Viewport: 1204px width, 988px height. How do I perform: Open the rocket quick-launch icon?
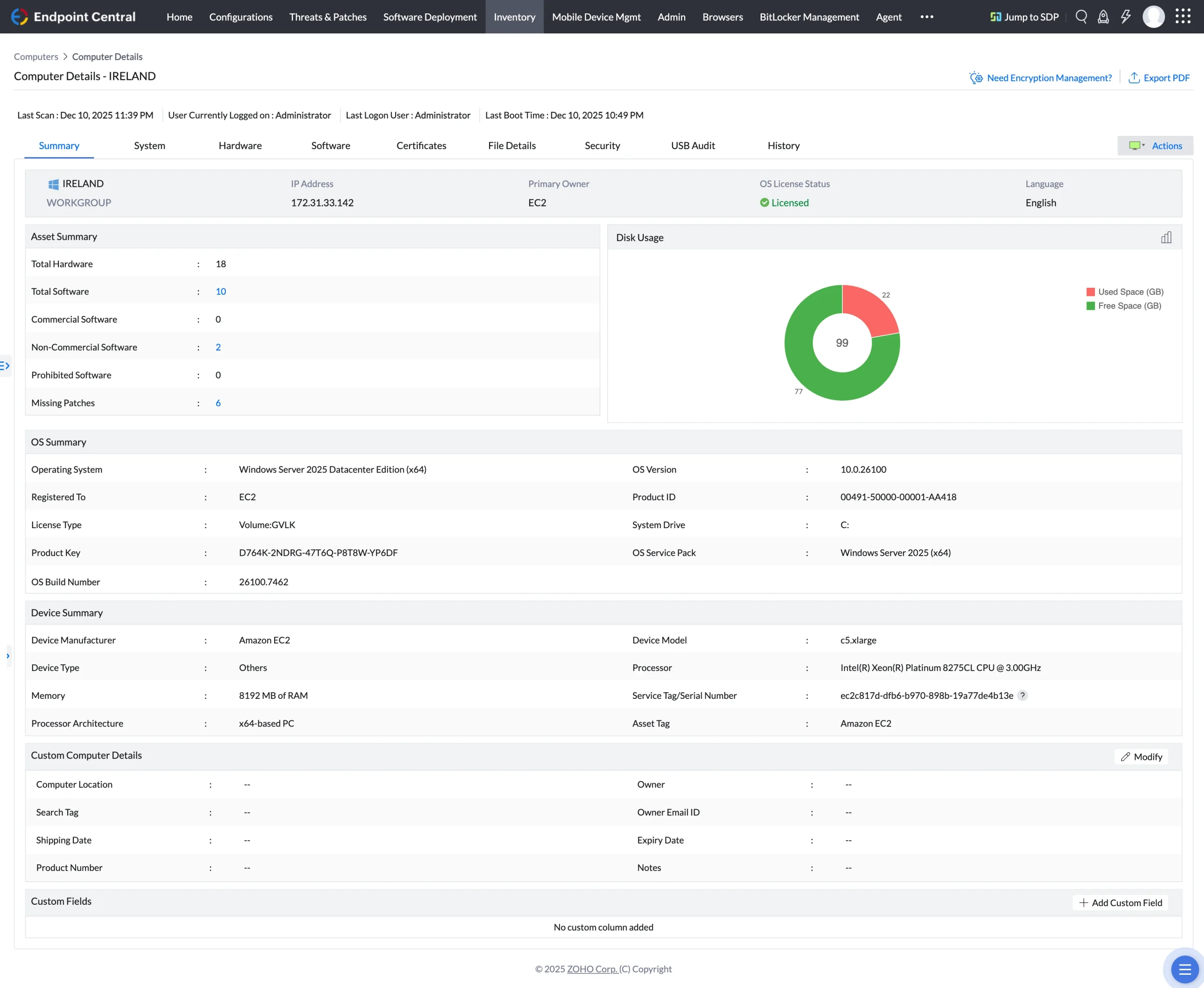1103,16
